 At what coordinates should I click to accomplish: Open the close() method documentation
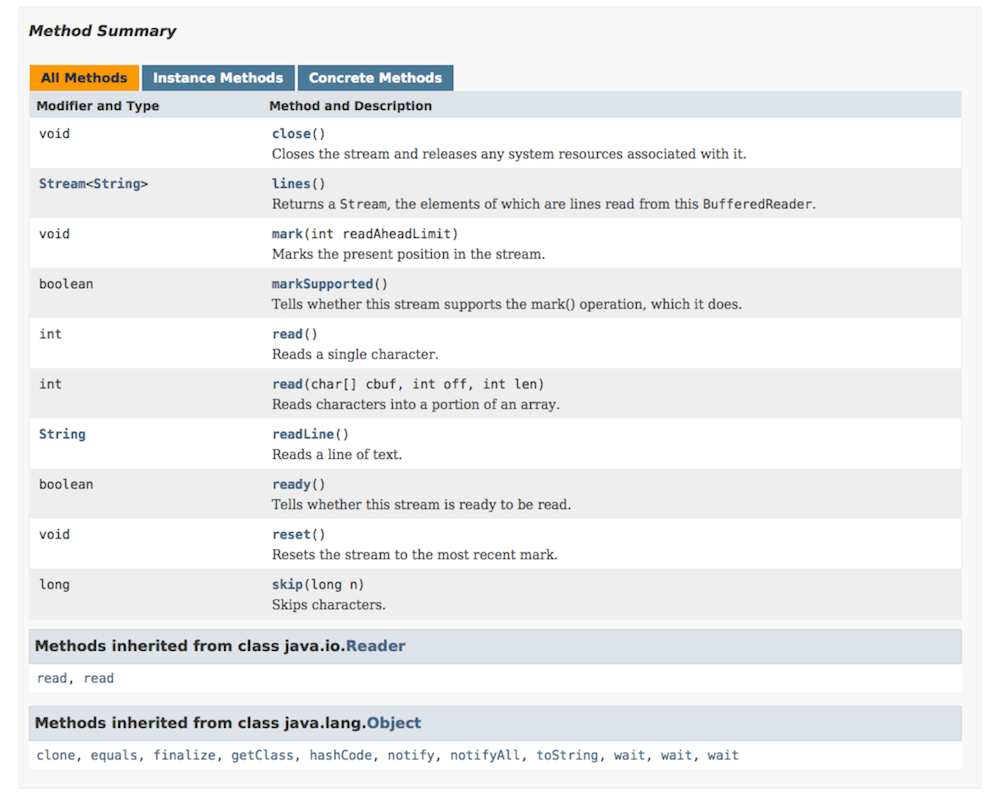[x=289, y=133]
